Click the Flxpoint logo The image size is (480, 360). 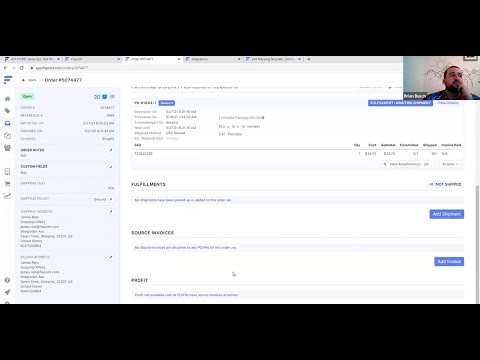click(x=8, y=80)
